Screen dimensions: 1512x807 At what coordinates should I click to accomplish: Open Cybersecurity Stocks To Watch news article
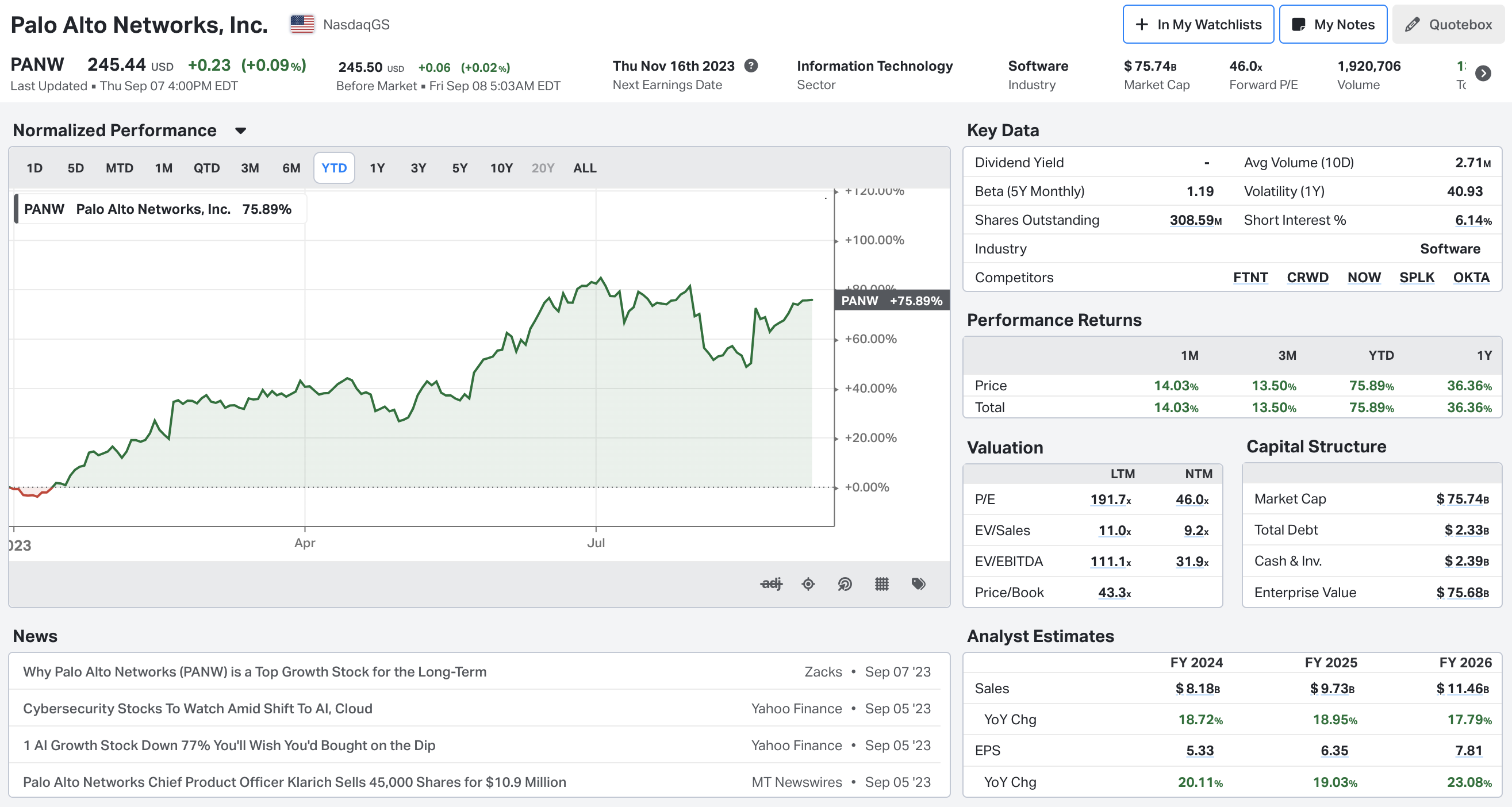click(198, 708)
